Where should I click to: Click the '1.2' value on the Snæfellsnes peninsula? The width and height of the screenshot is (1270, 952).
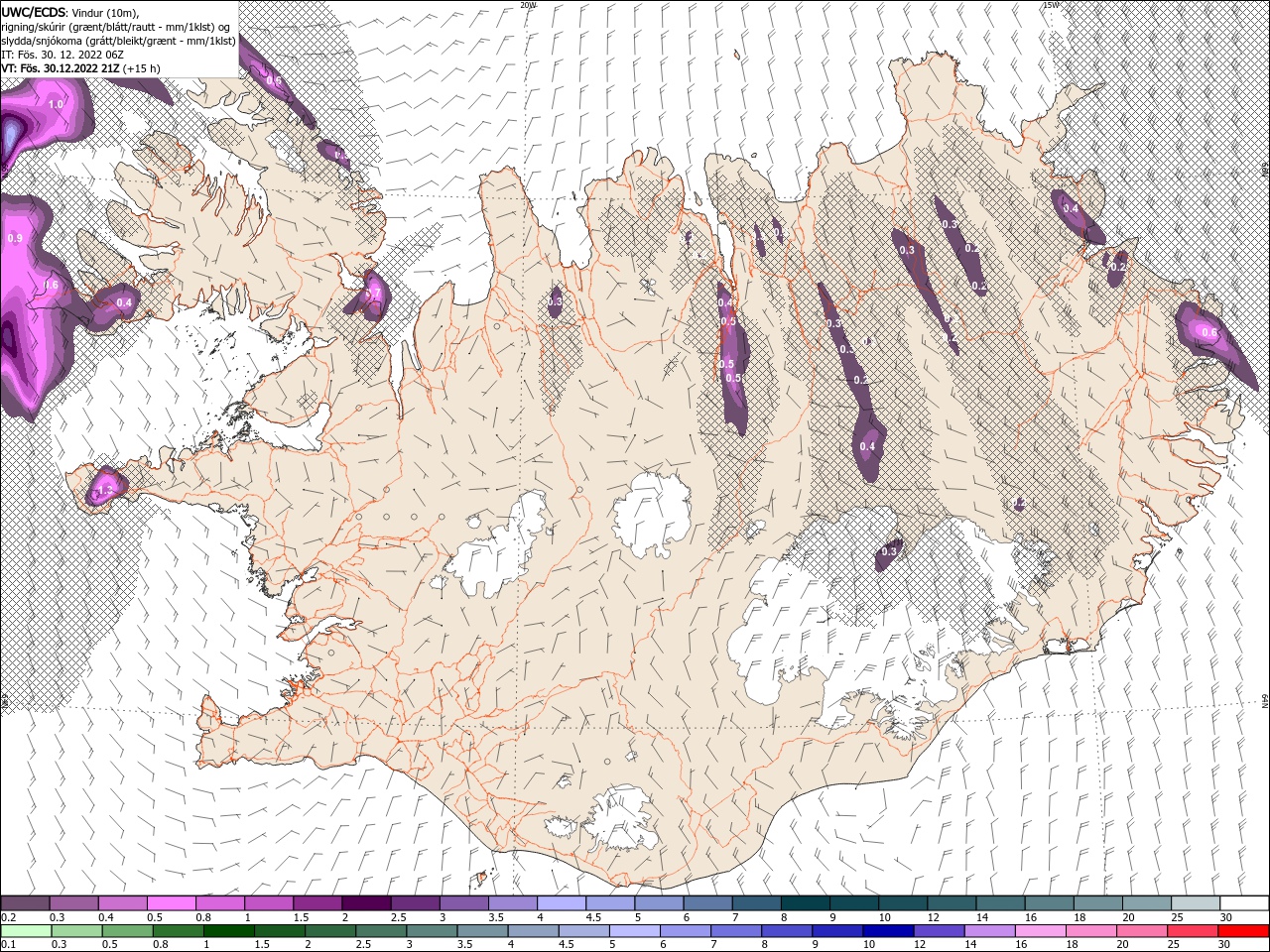[106, 489]
